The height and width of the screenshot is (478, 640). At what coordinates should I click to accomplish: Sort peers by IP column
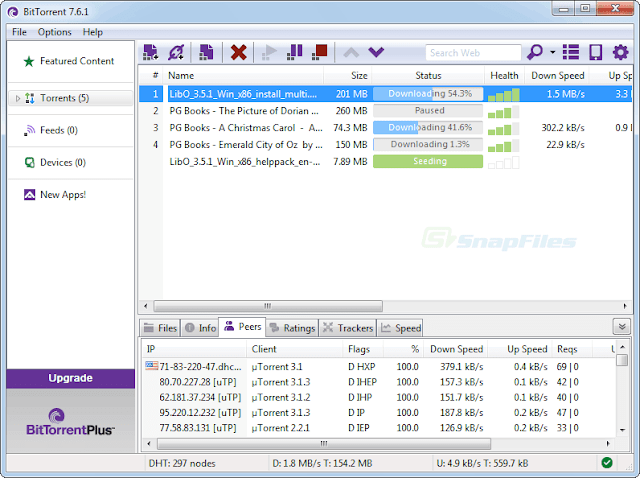point(194,349)
